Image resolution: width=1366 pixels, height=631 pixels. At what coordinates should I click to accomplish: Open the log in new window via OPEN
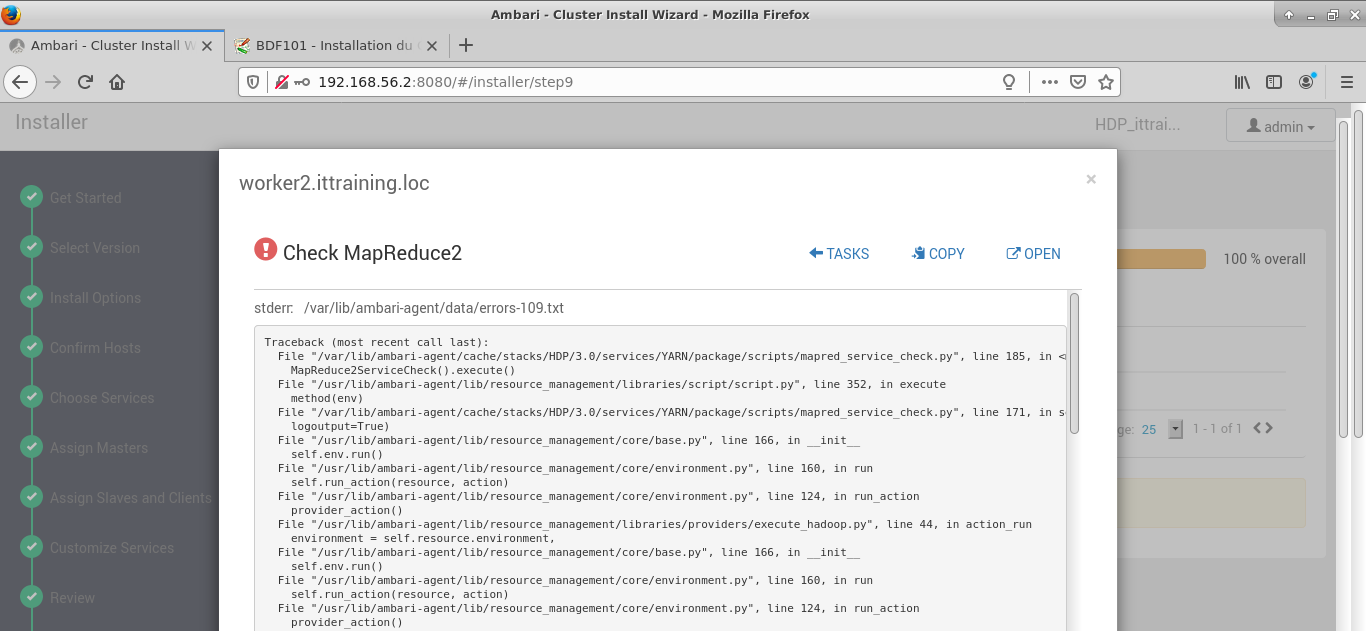coord(1033,254)
